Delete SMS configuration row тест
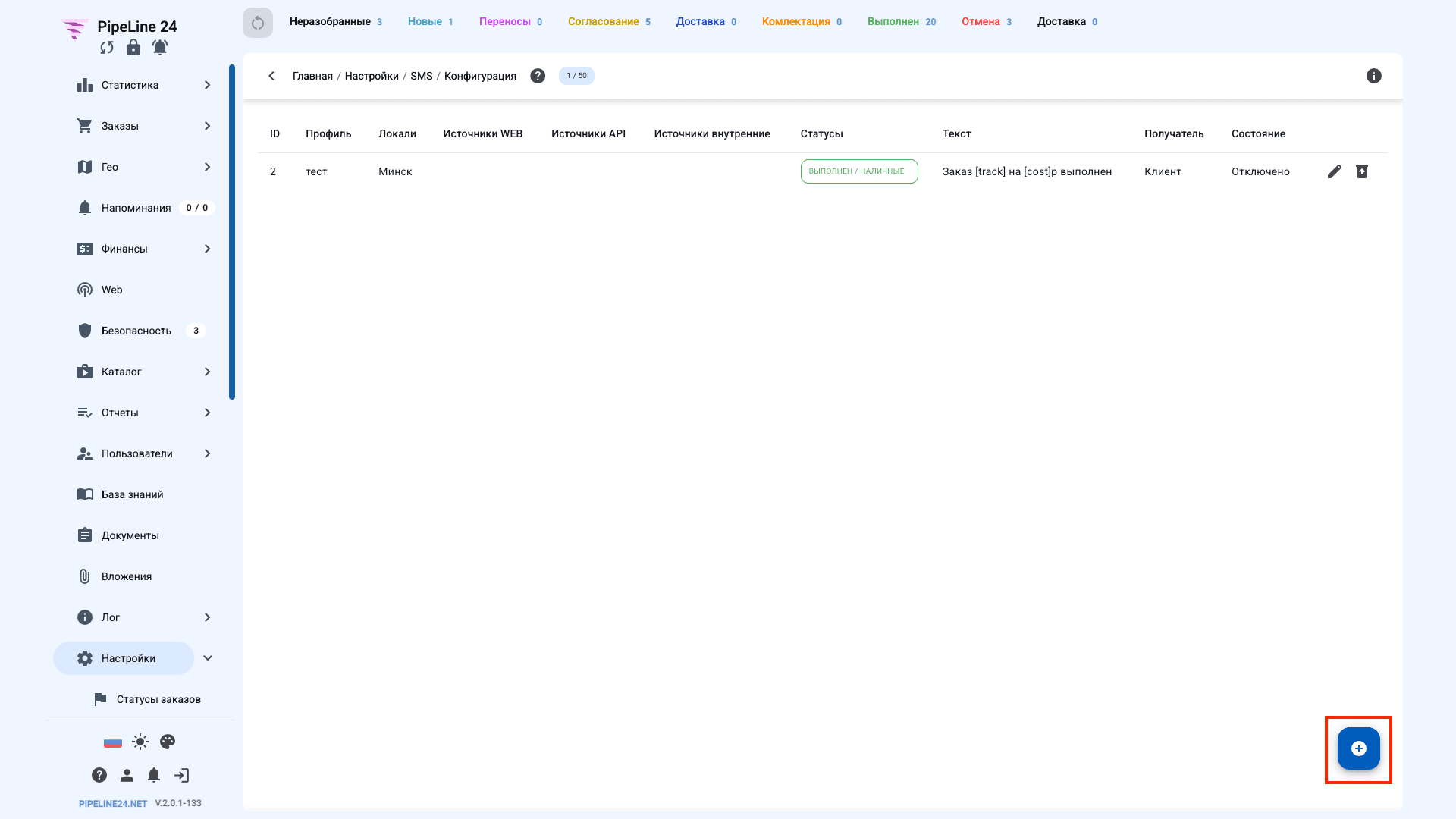Image resolution: width=1456 pixels, height=819 pixels. point(1362,171)
